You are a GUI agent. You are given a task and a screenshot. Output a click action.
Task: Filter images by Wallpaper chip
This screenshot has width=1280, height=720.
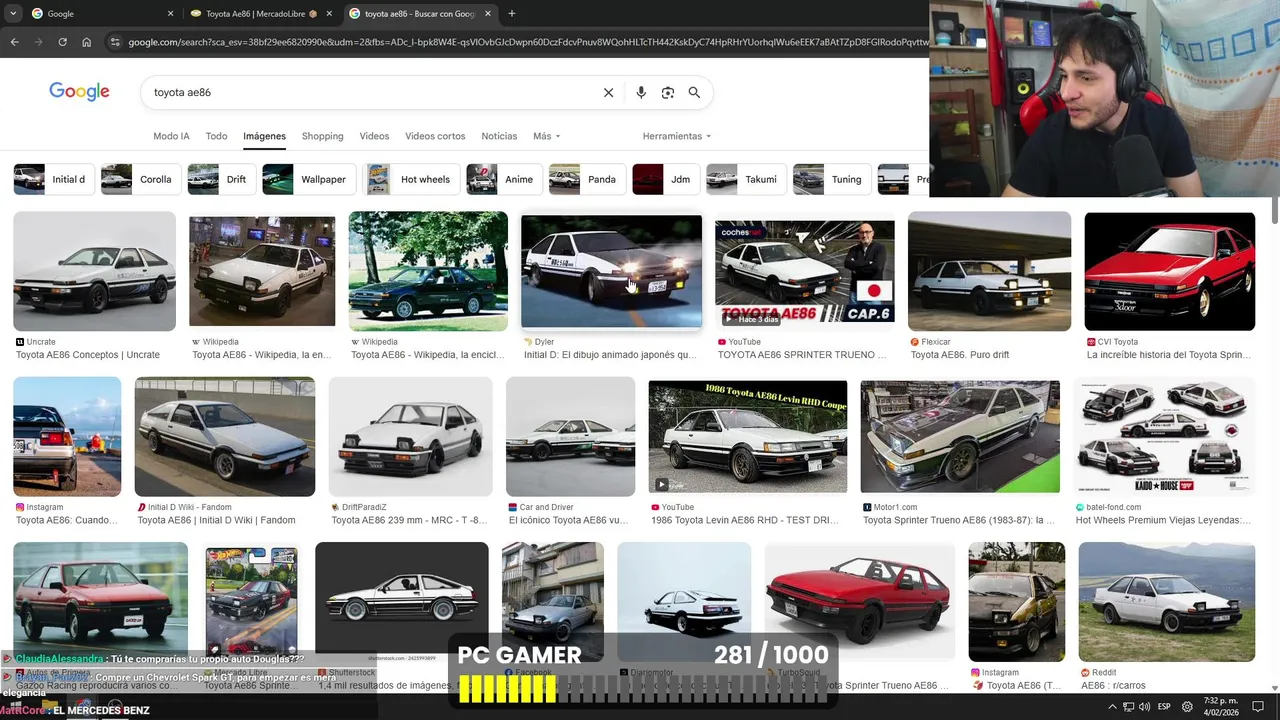coord(309,179)
